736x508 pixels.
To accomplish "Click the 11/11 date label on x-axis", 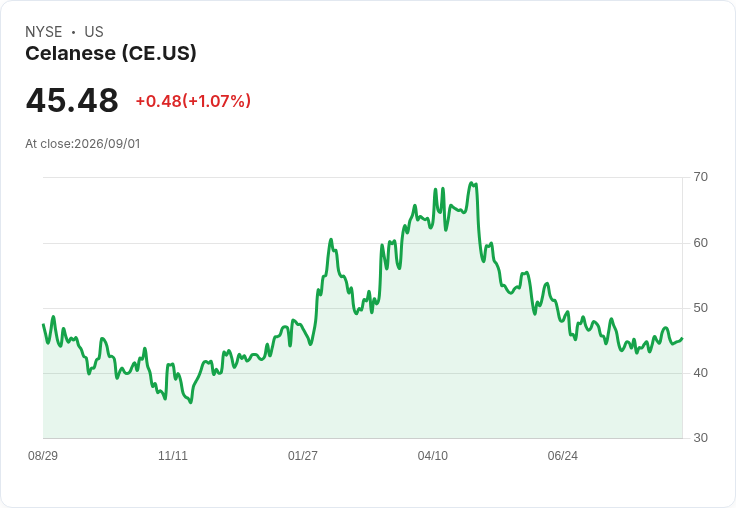I will tap(173, 456).
